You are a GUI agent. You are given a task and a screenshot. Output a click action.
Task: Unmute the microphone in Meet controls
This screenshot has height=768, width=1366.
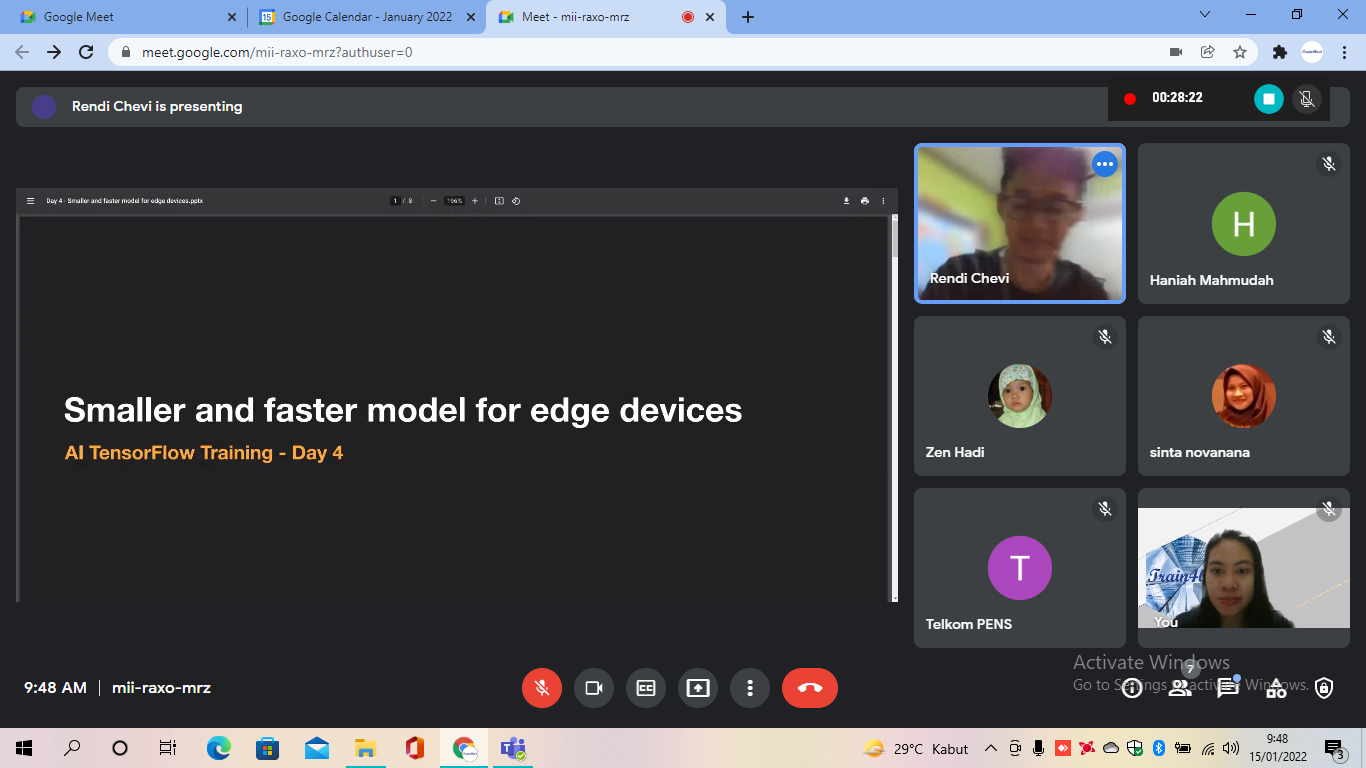pyautogui.click(x=542, y=688)
